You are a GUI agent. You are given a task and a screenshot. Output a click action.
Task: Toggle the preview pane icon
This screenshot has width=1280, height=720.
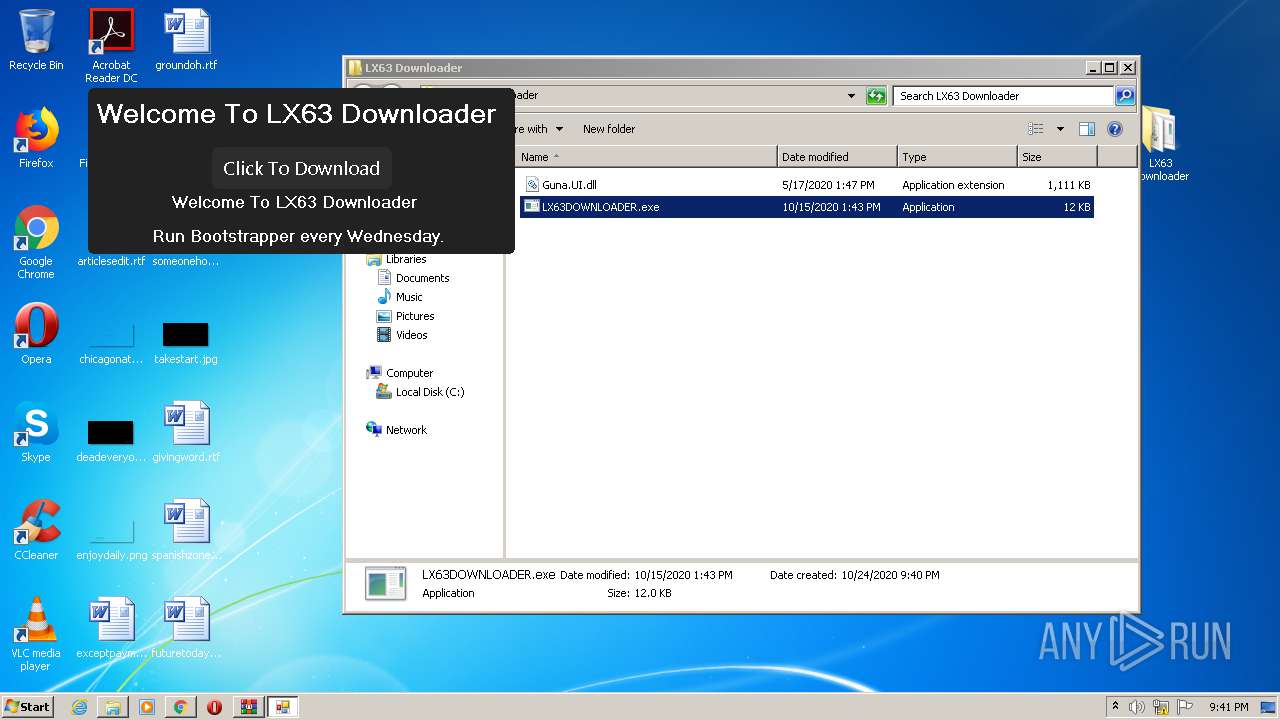coord(1087,129)
